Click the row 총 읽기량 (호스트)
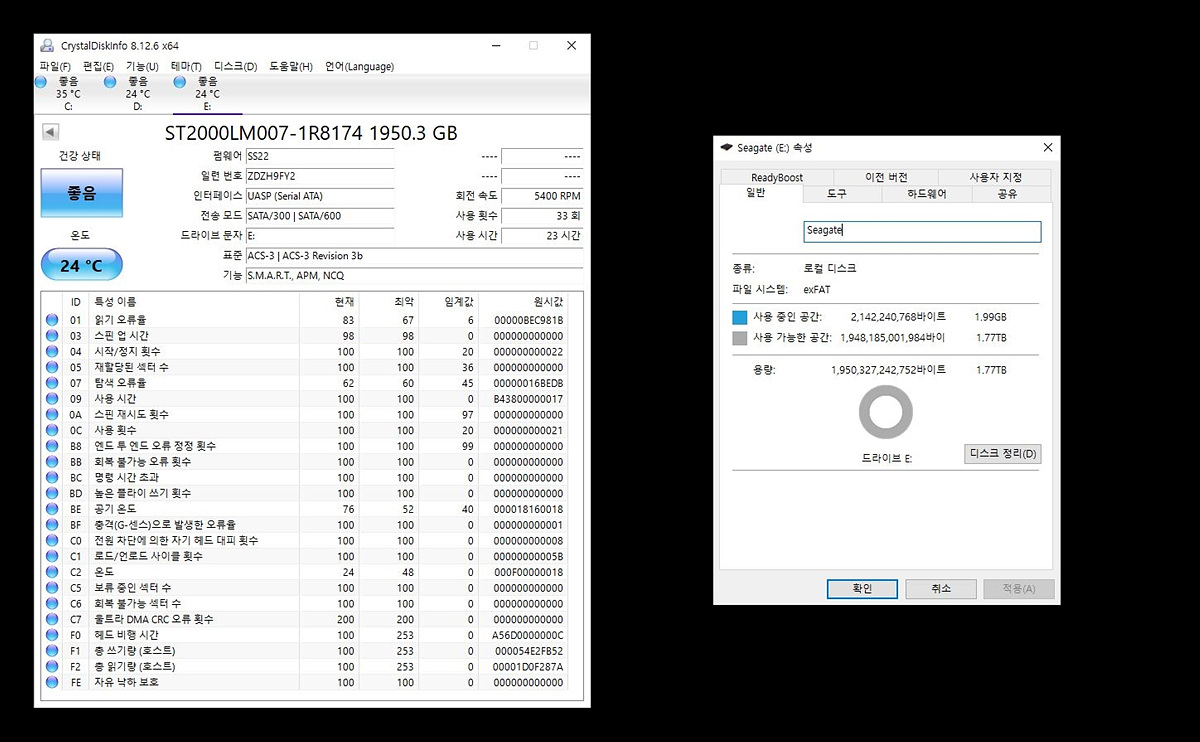The width and height of the screenshot is (1200, 742). pos(305,666)
